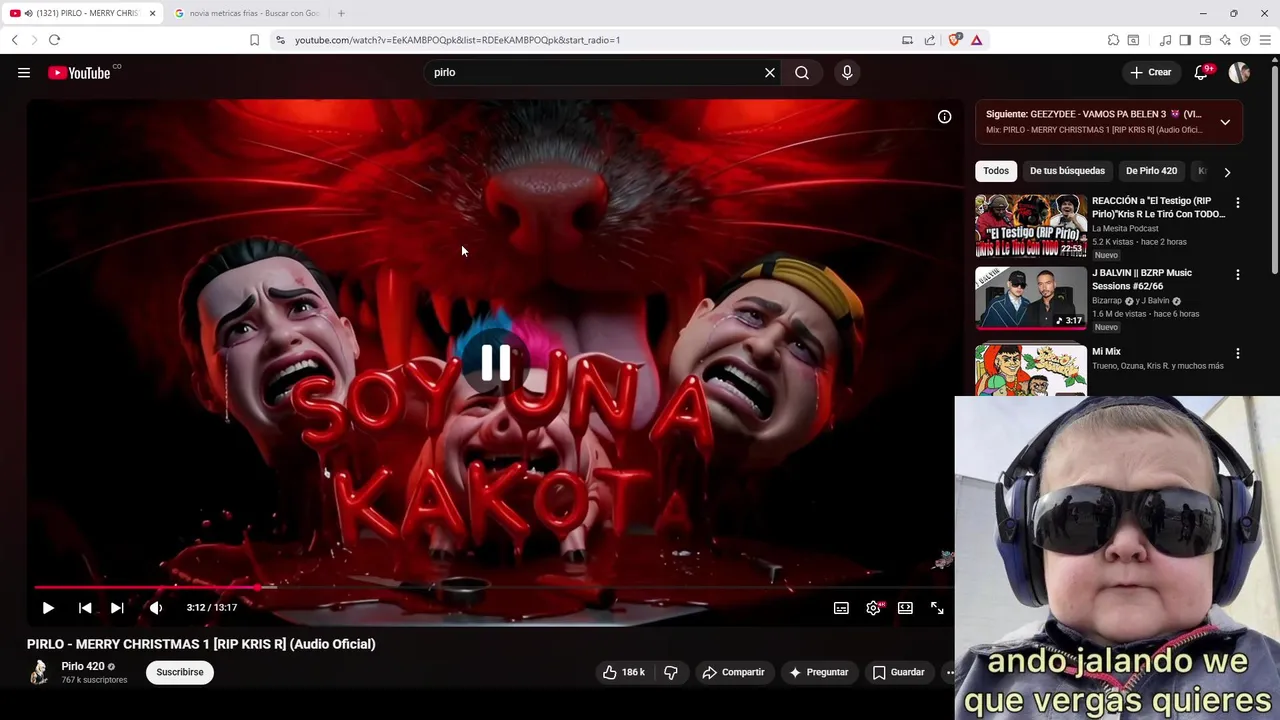Click the browser address bar URL
The image size is (1280, 720).
(457, 40)
